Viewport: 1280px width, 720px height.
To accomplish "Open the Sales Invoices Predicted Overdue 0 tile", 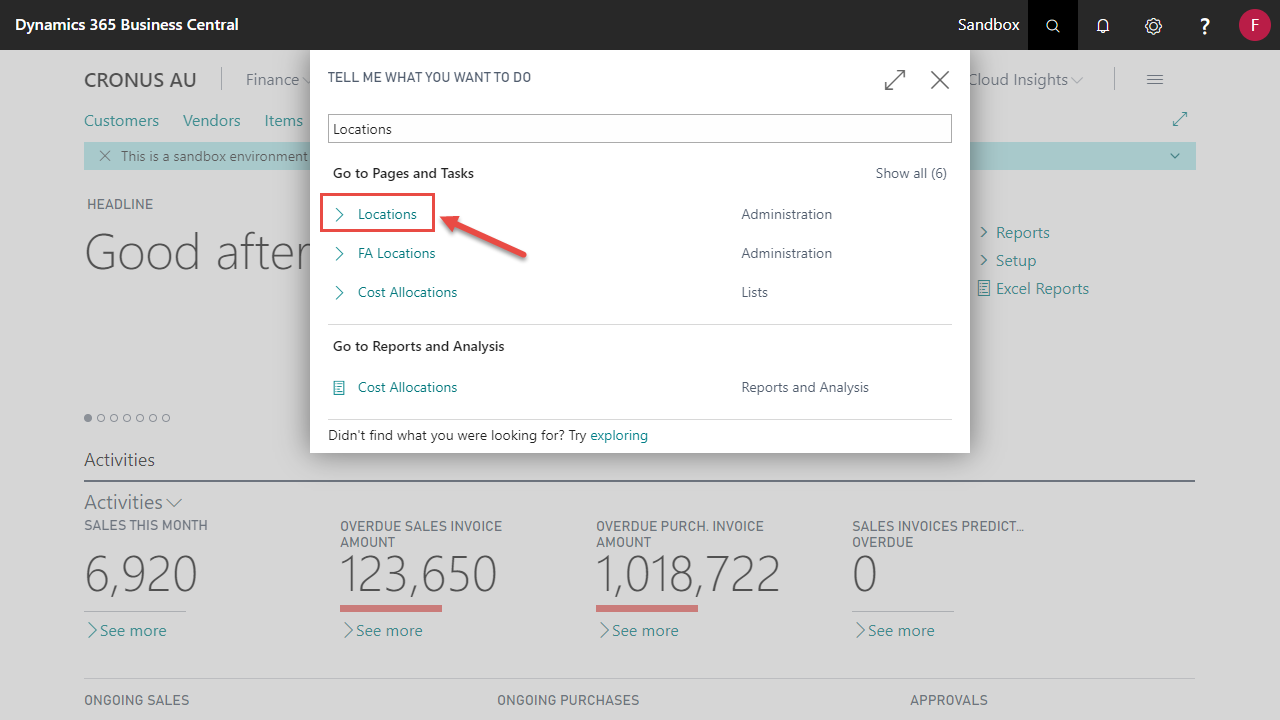I will tap(865, 574).
